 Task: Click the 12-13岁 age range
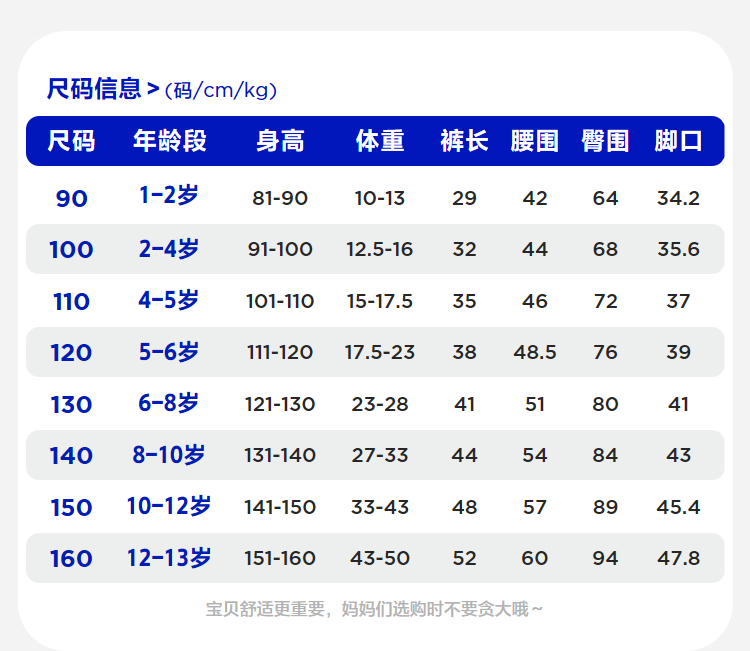(x=169, y=558)
